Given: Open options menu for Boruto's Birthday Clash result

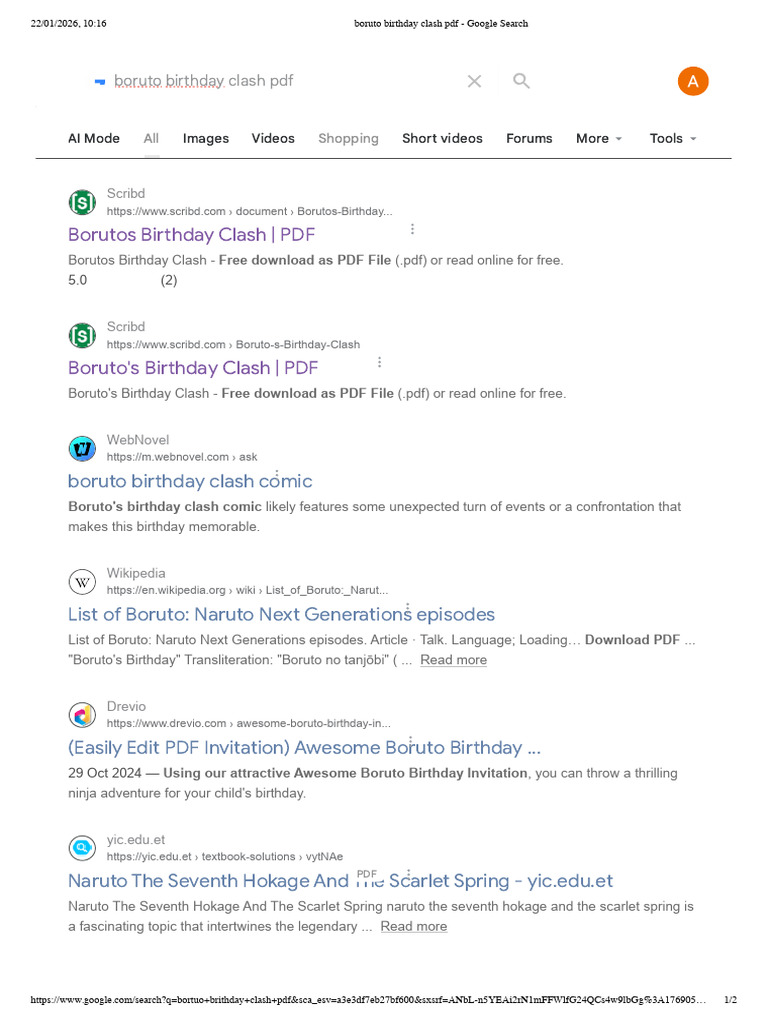Looking at the screenshot, I should pos(379,363).
